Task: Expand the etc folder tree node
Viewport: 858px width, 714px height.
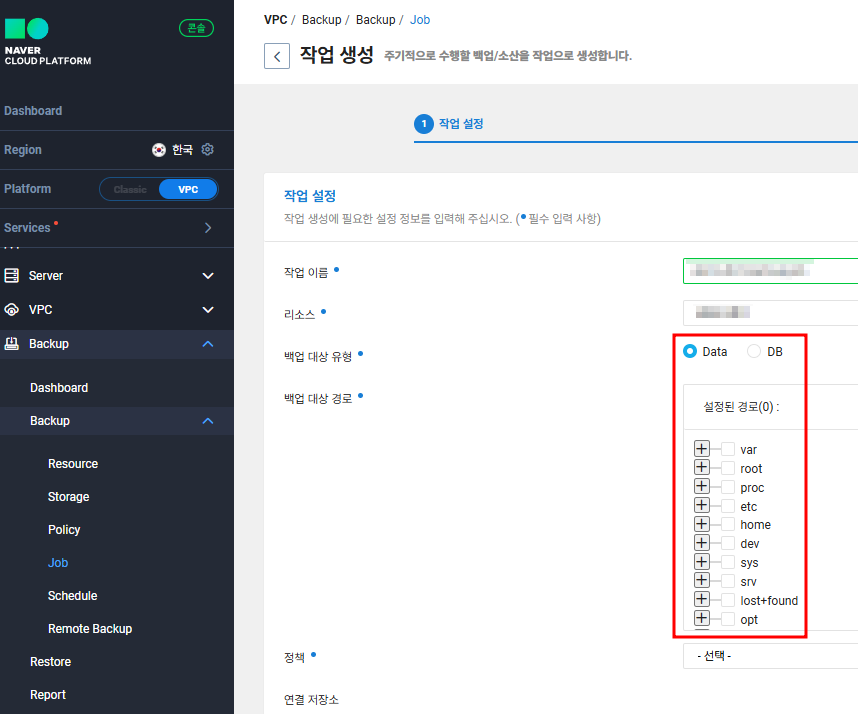Action: click(702, 505)
